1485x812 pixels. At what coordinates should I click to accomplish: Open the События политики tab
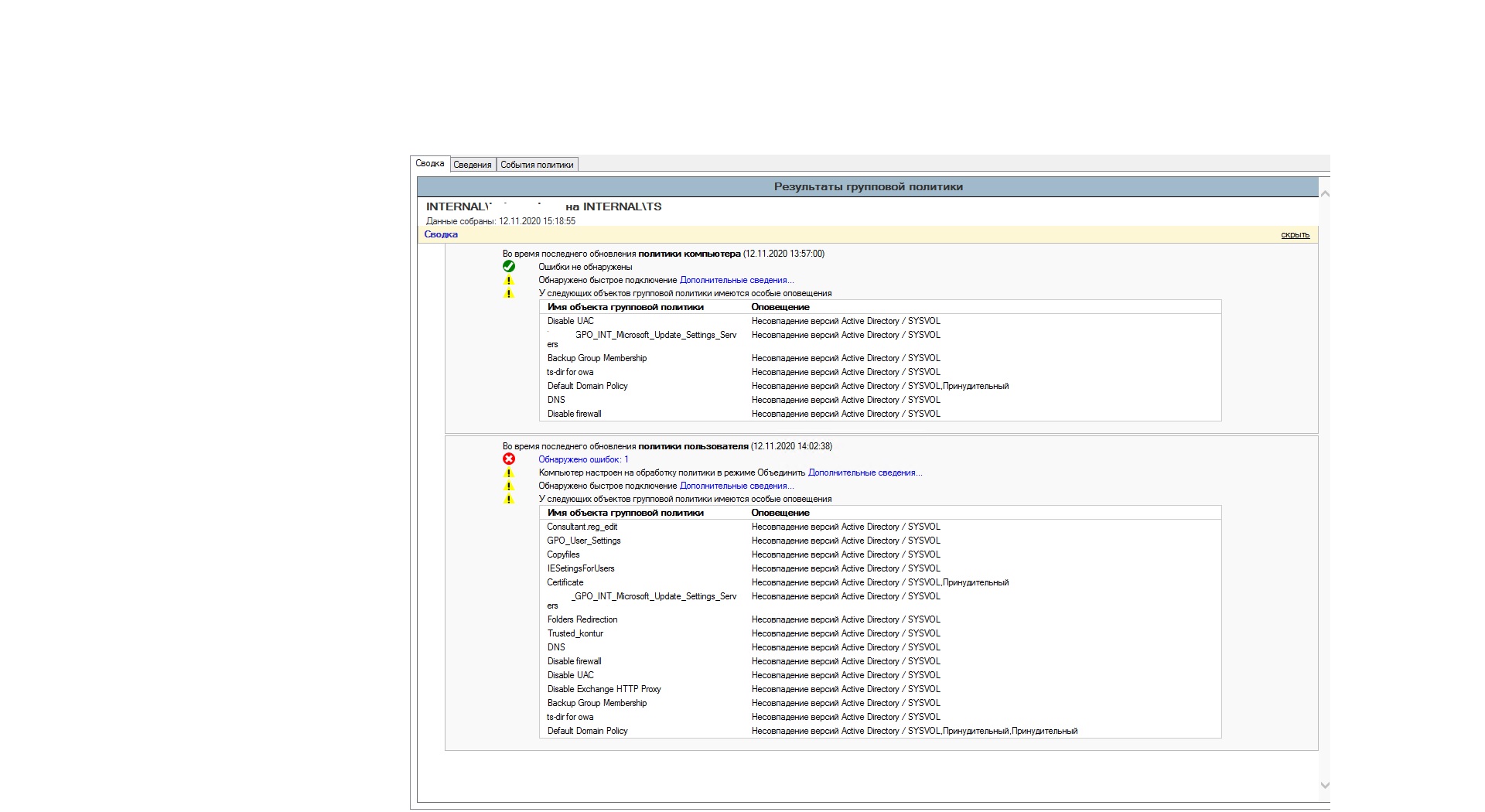pos(537,165)
